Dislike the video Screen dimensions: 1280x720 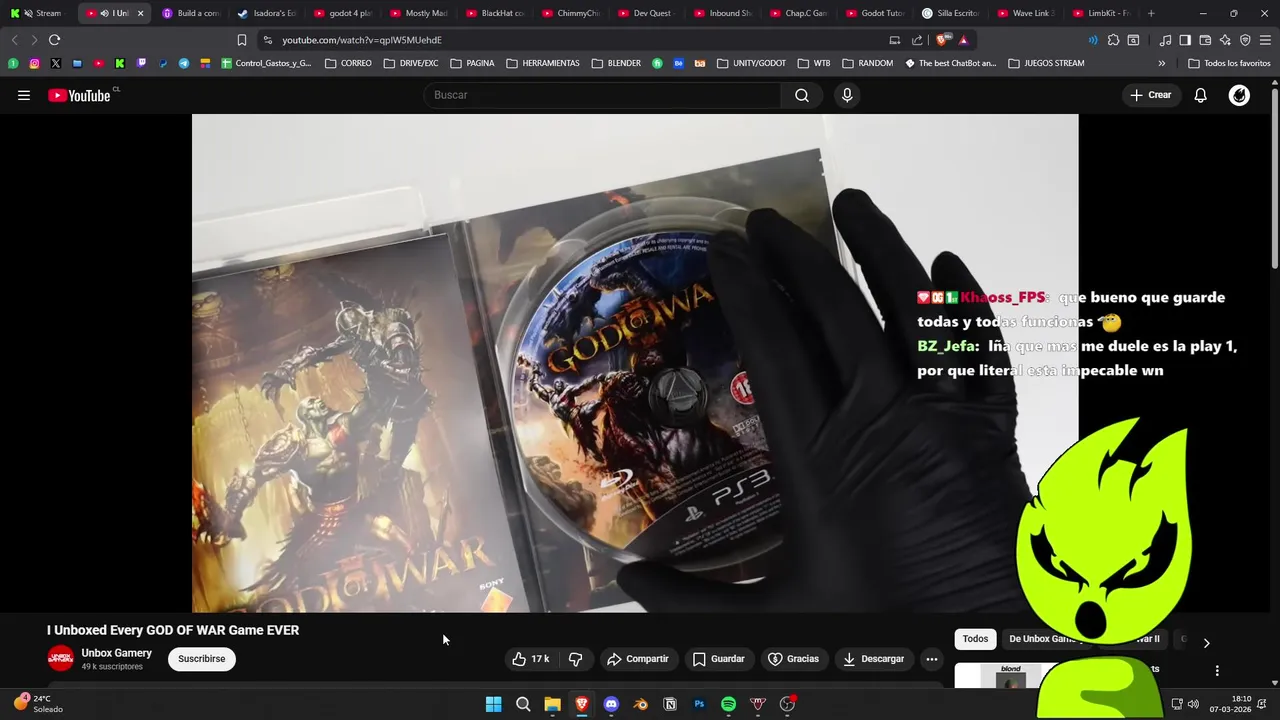[576, 659]
